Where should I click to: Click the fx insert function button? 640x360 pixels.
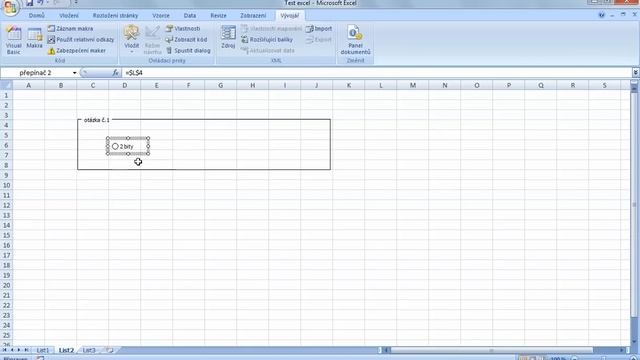[x=116, y=73]
